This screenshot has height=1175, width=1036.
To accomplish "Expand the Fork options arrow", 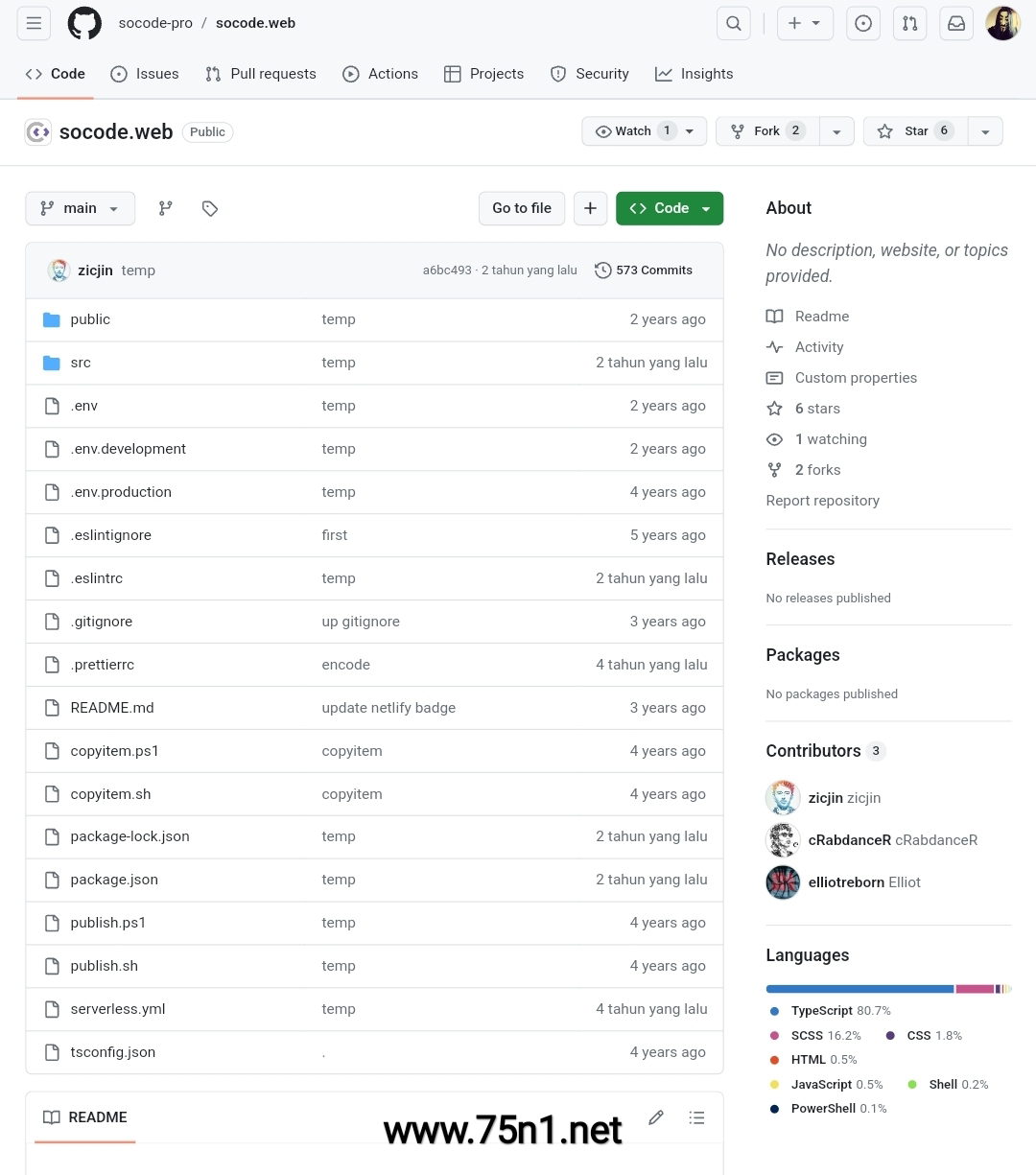I will click(x=836, y=131).
